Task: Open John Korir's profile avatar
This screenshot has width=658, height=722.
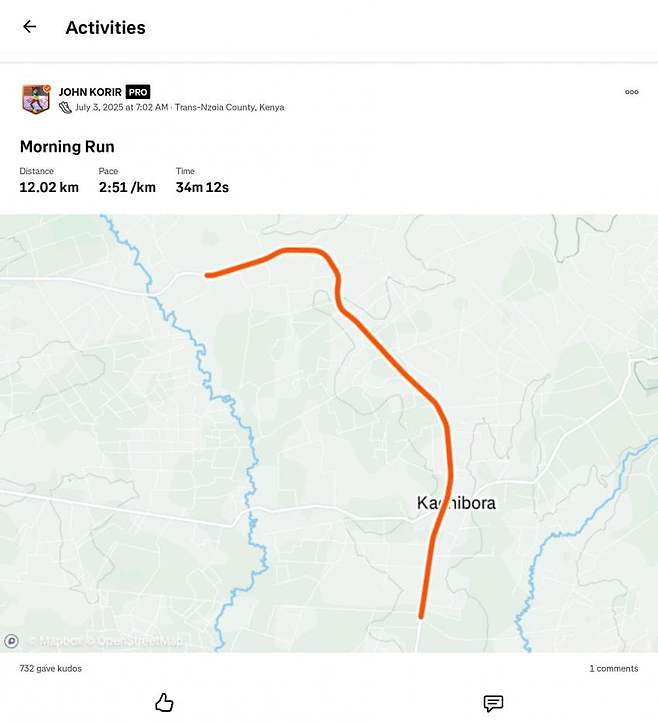Action: [35, 99]
